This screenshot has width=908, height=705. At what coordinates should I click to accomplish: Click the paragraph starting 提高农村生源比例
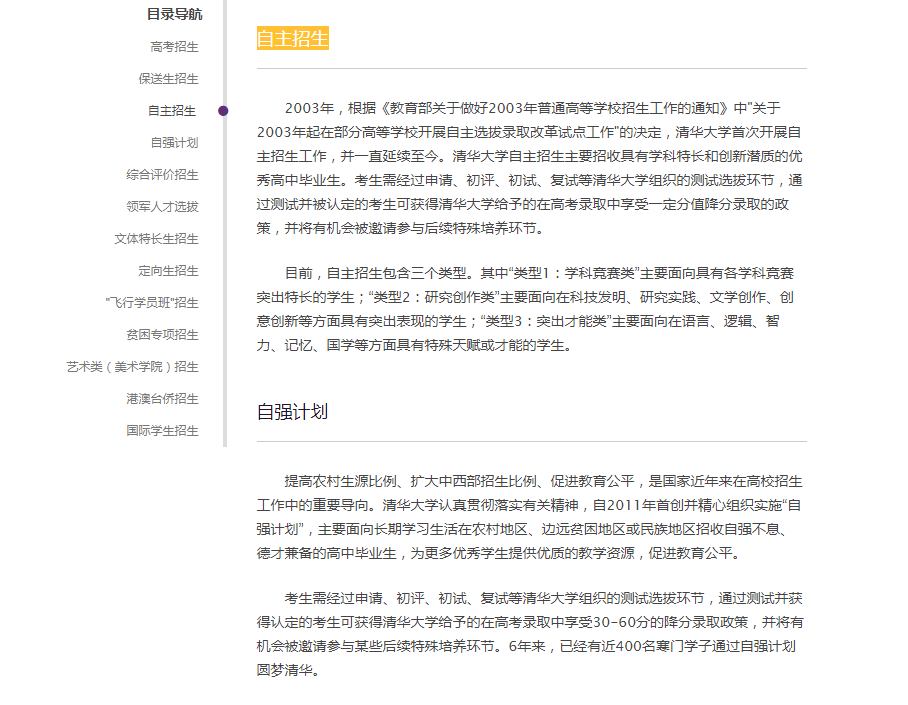[x=530, y=517]
